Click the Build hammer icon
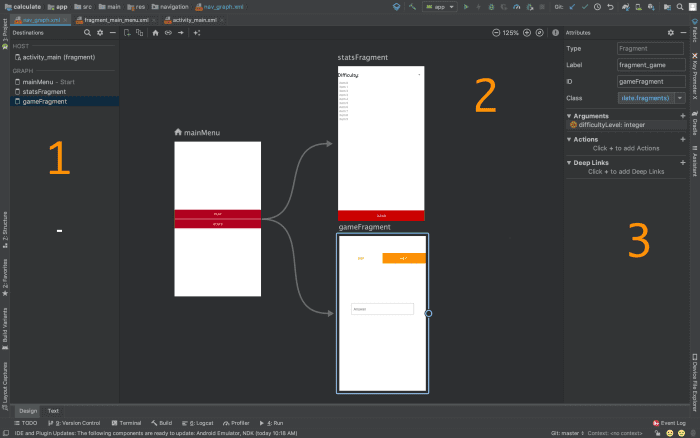This screenshot has height=438, width=700. click(412, 6)
